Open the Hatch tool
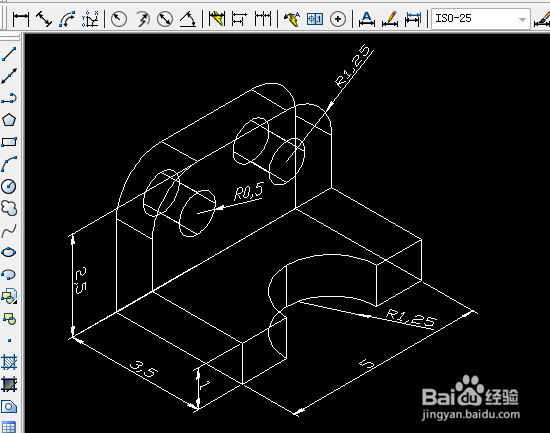This screenshot has width=550, height=433. (9, 362)
